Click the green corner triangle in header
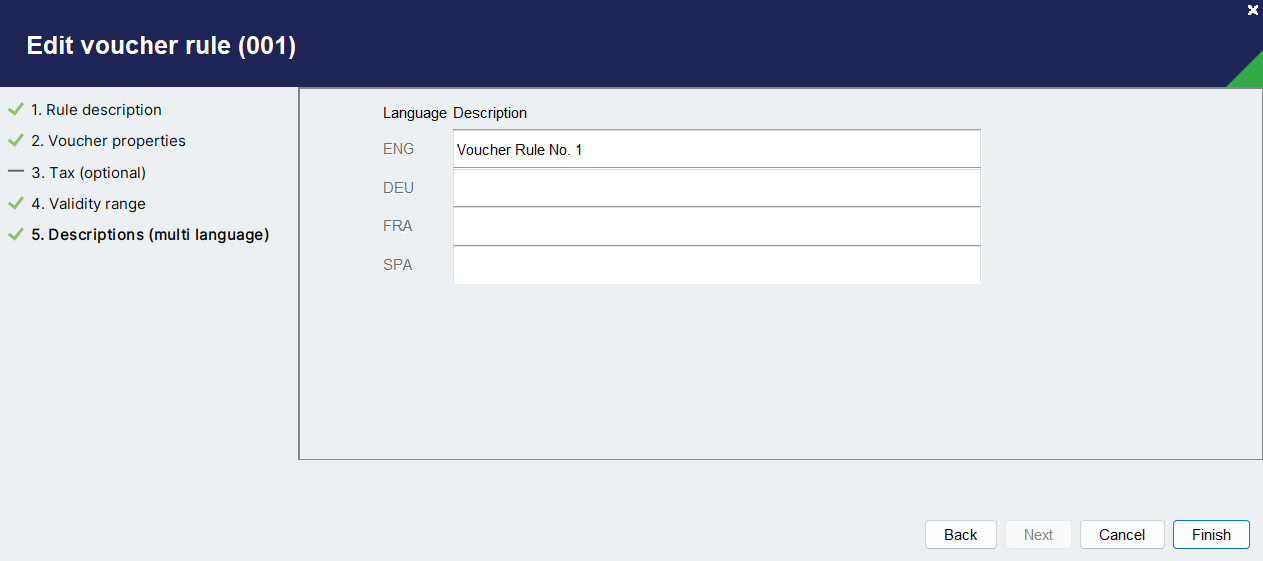1263x561 pixels. click(x=1250, y=75)
